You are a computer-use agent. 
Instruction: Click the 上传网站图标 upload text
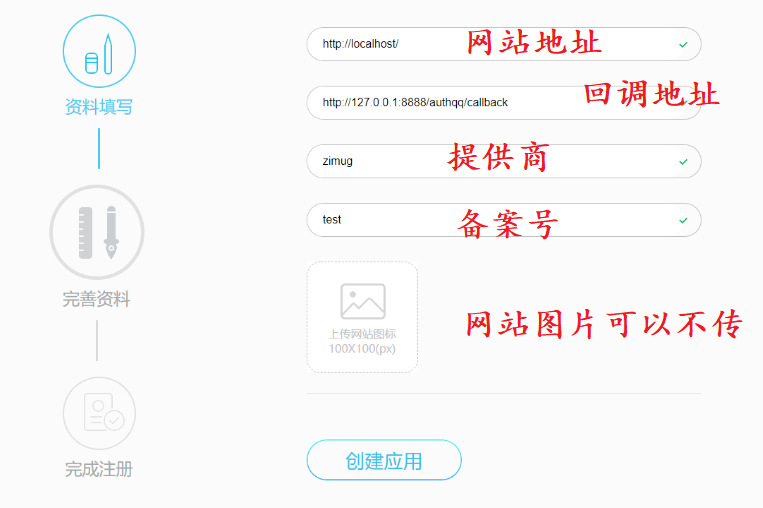tap(362, 334)
